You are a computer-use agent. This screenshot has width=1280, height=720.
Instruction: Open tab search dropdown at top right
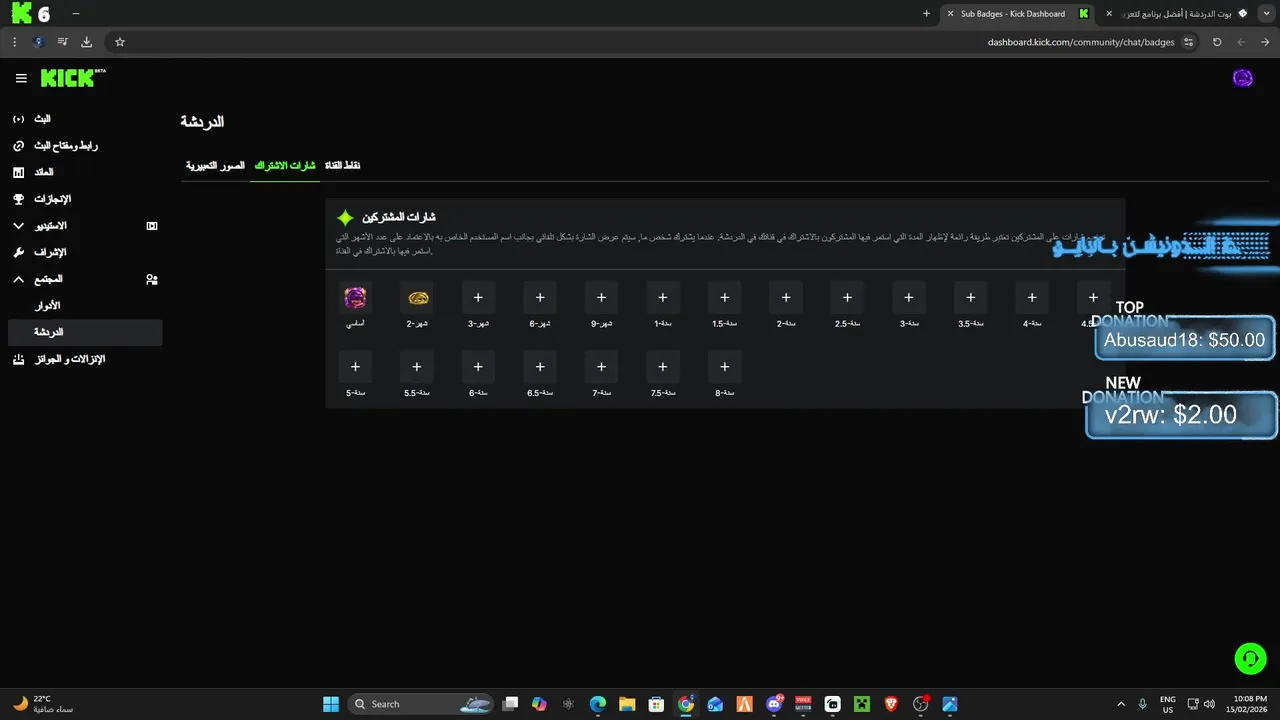pos(1266,14)
